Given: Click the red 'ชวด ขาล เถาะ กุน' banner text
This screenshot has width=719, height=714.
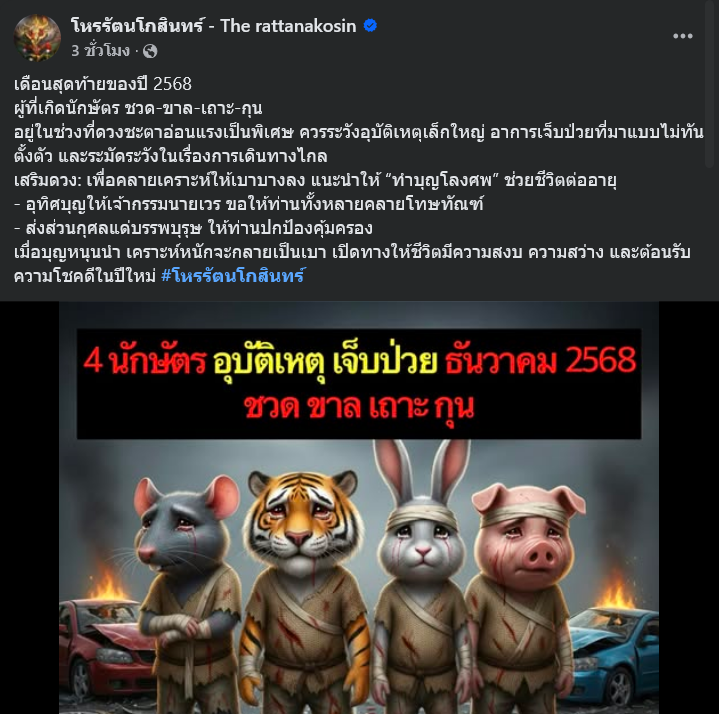Looking at the screenshot, I should click(359, 407).
